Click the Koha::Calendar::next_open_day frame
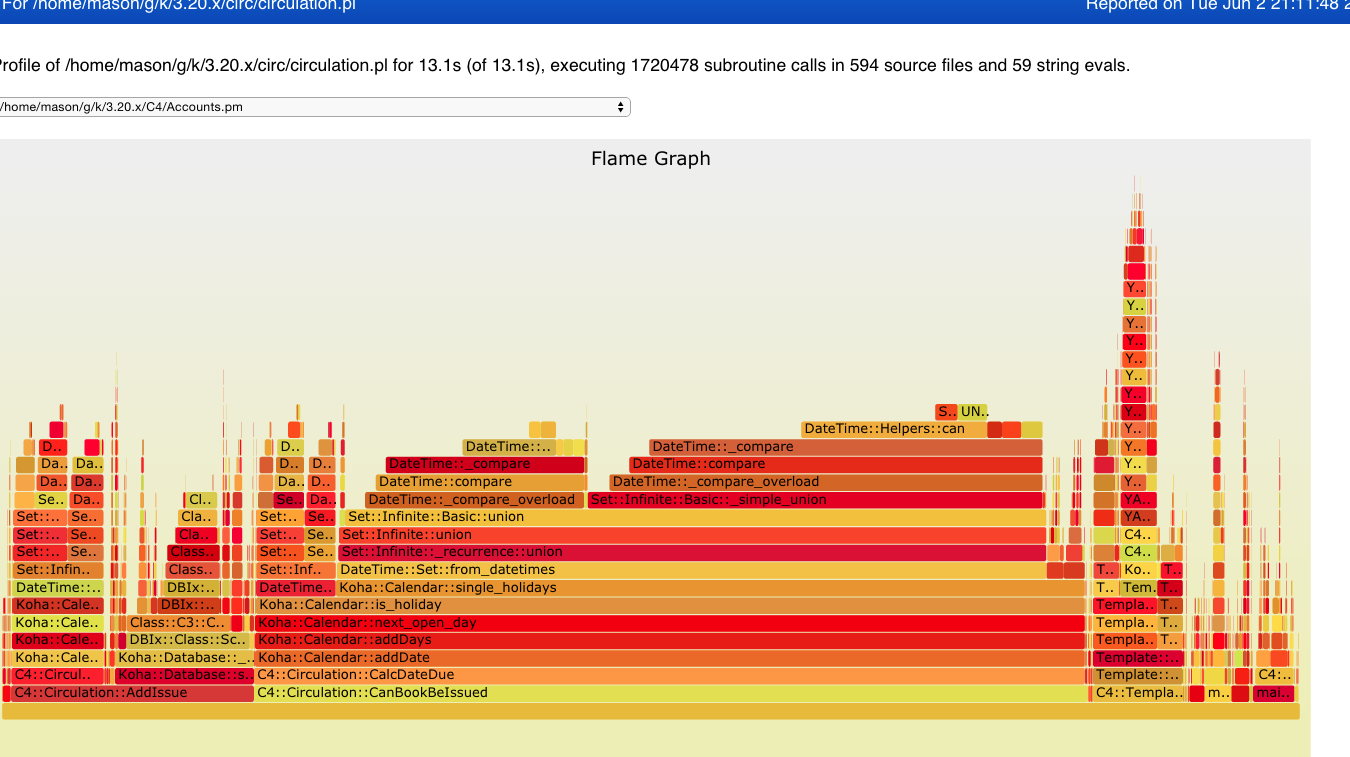The width and height of the screenshot is (1350, 757). pos(670,623)
